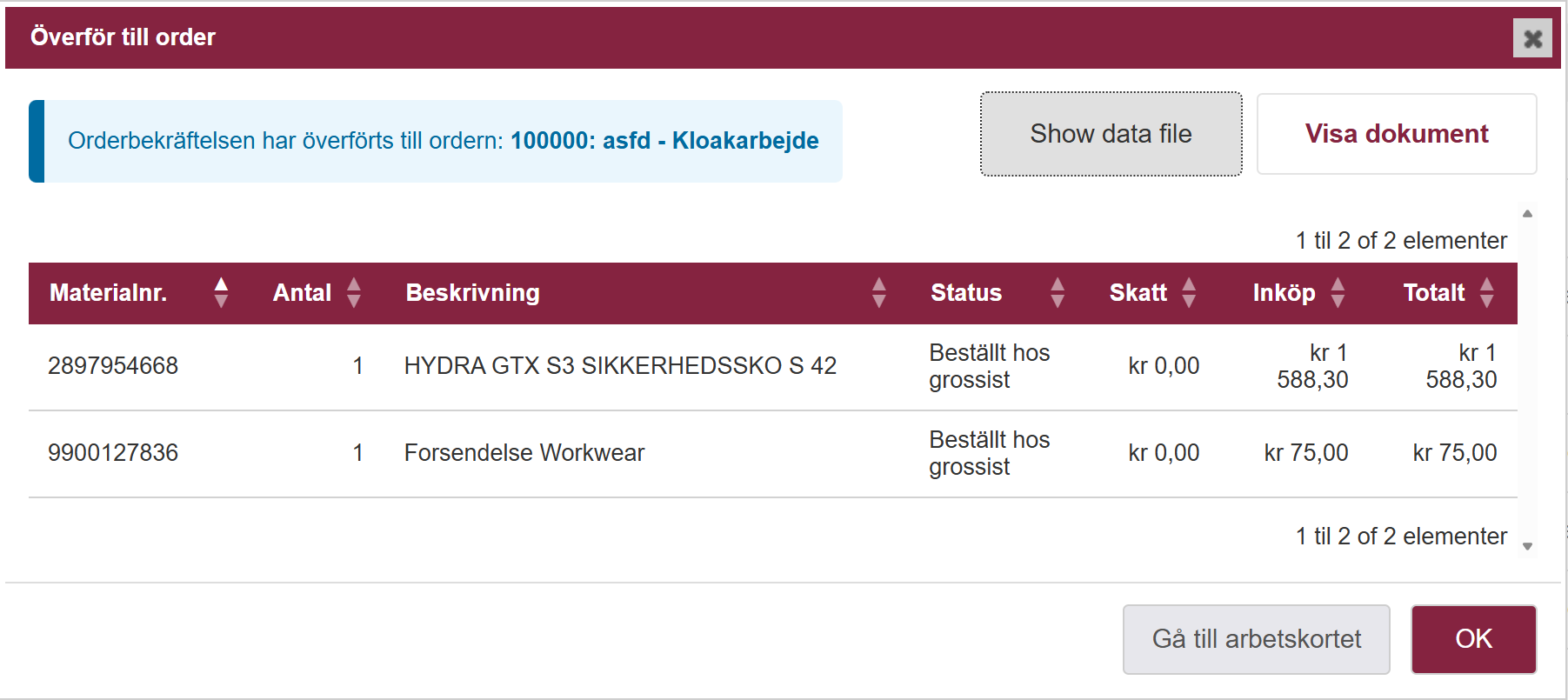Click the Beskrivning sort arrows icon
Viewport: 1568px width, 700px height.
point(878,293)
